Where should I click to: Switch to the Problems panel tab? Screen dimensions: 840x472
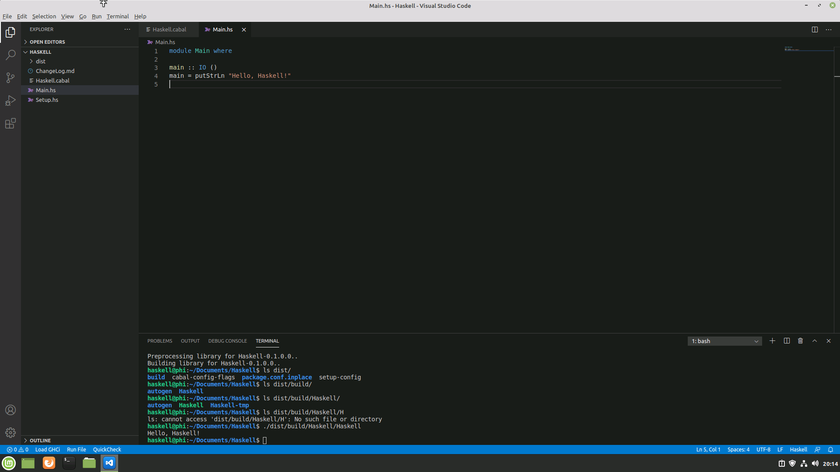[160, 341]
